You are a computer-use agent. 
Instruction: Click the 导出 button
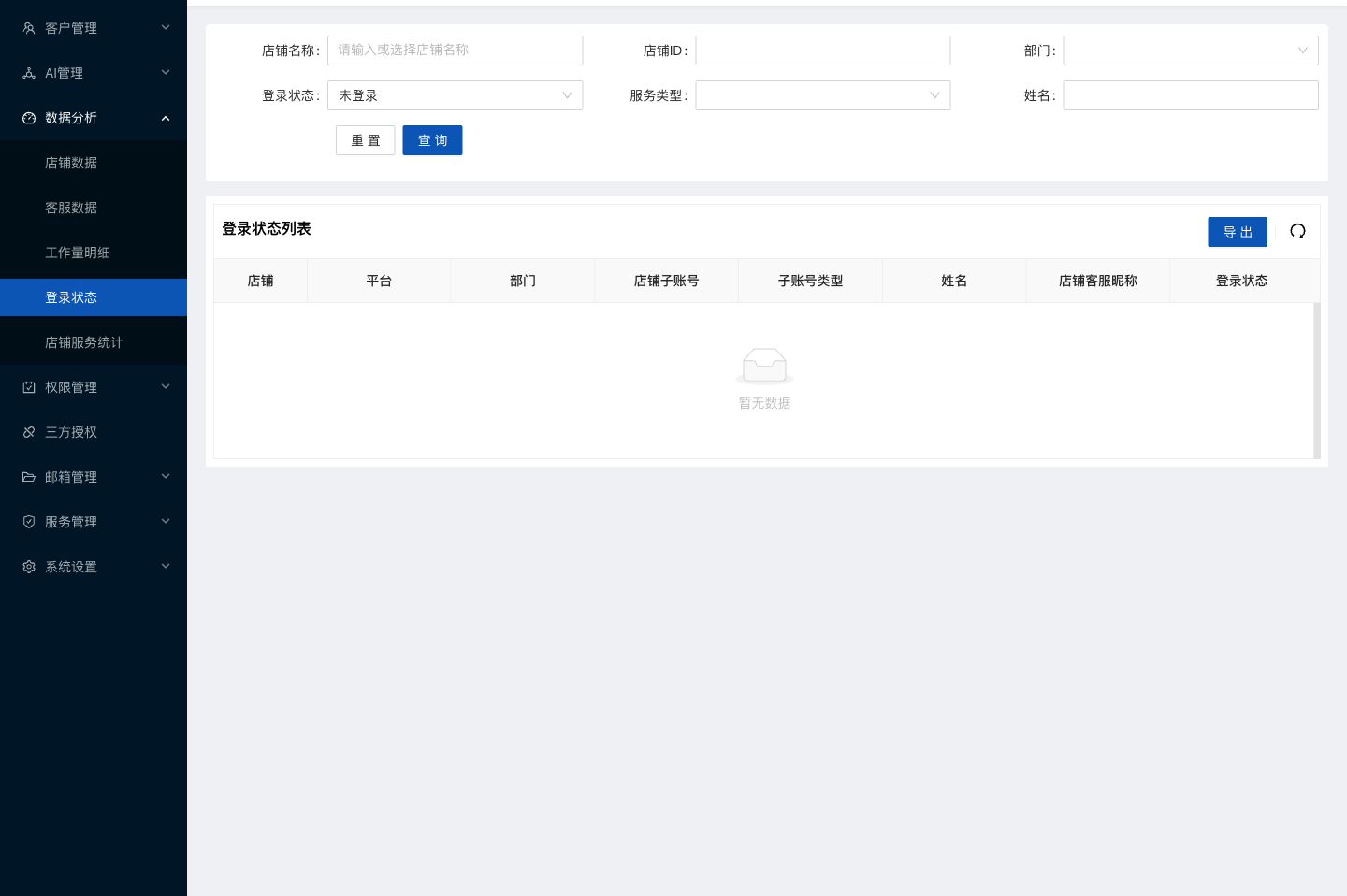[x=1238, y=232]
